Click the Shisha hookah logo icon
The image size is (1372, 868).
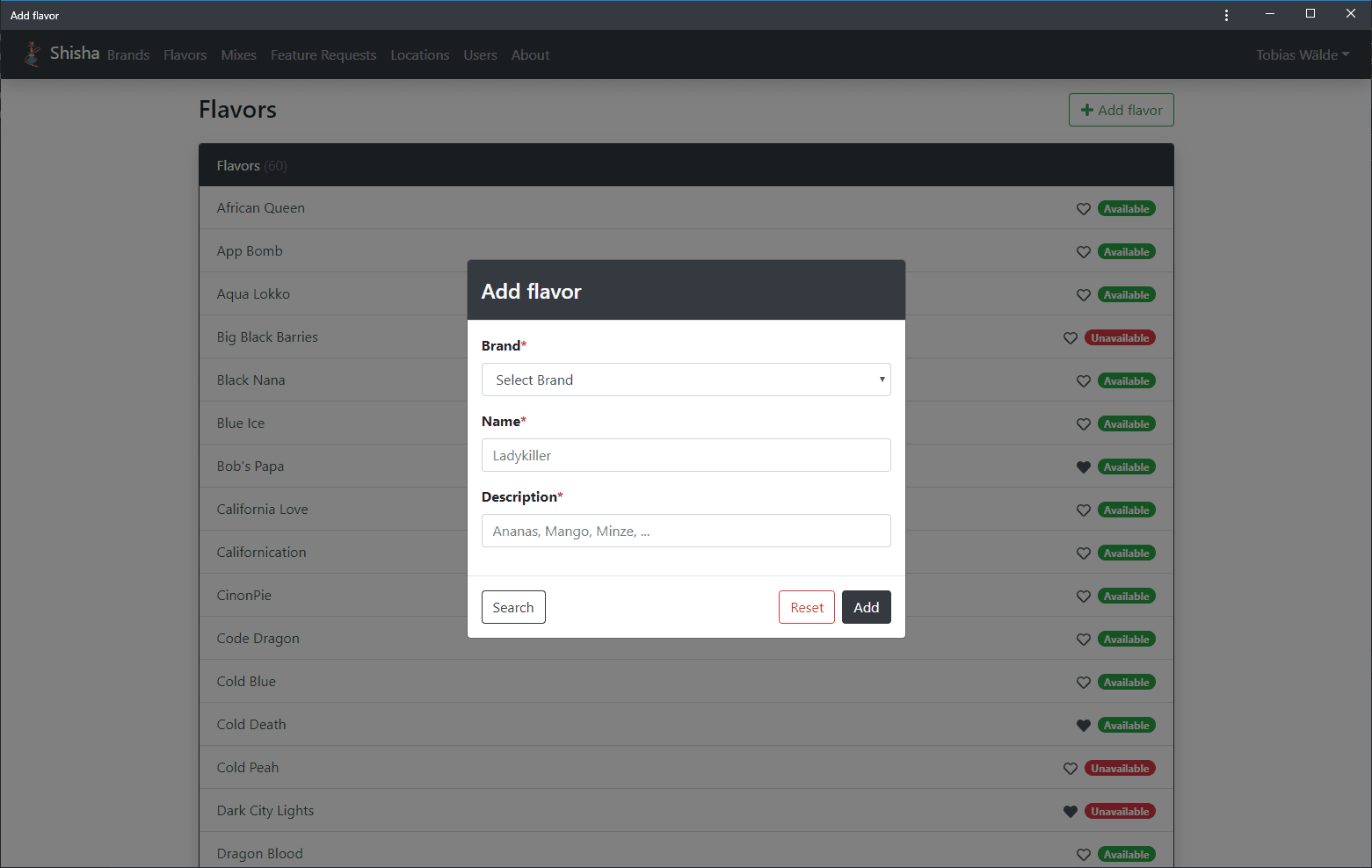[33, 54]
